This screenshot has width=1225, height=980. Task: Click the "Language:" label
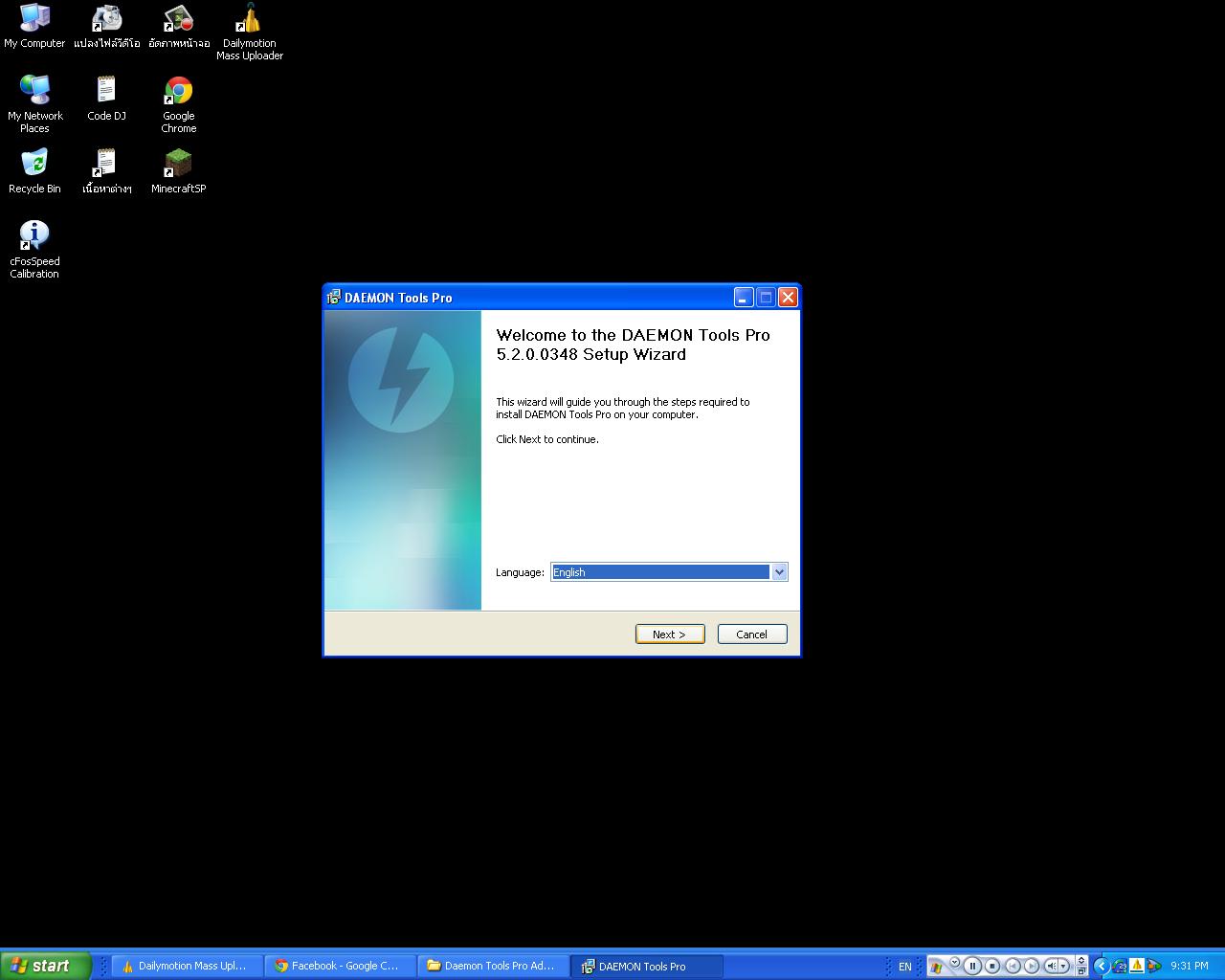[x=520, y=572]
